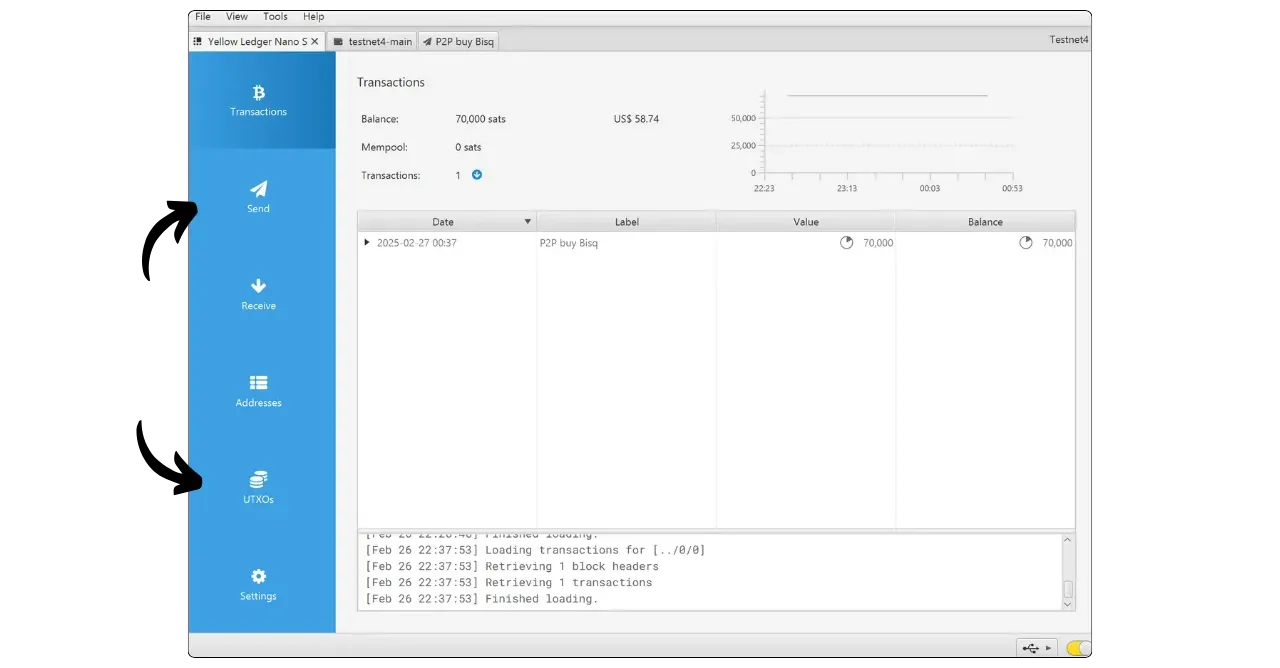Close the Yellow Ledger Nano S tab
The height and width of the screenshot is (668, 1280).
pyautogui.click(x=315, y=42)
